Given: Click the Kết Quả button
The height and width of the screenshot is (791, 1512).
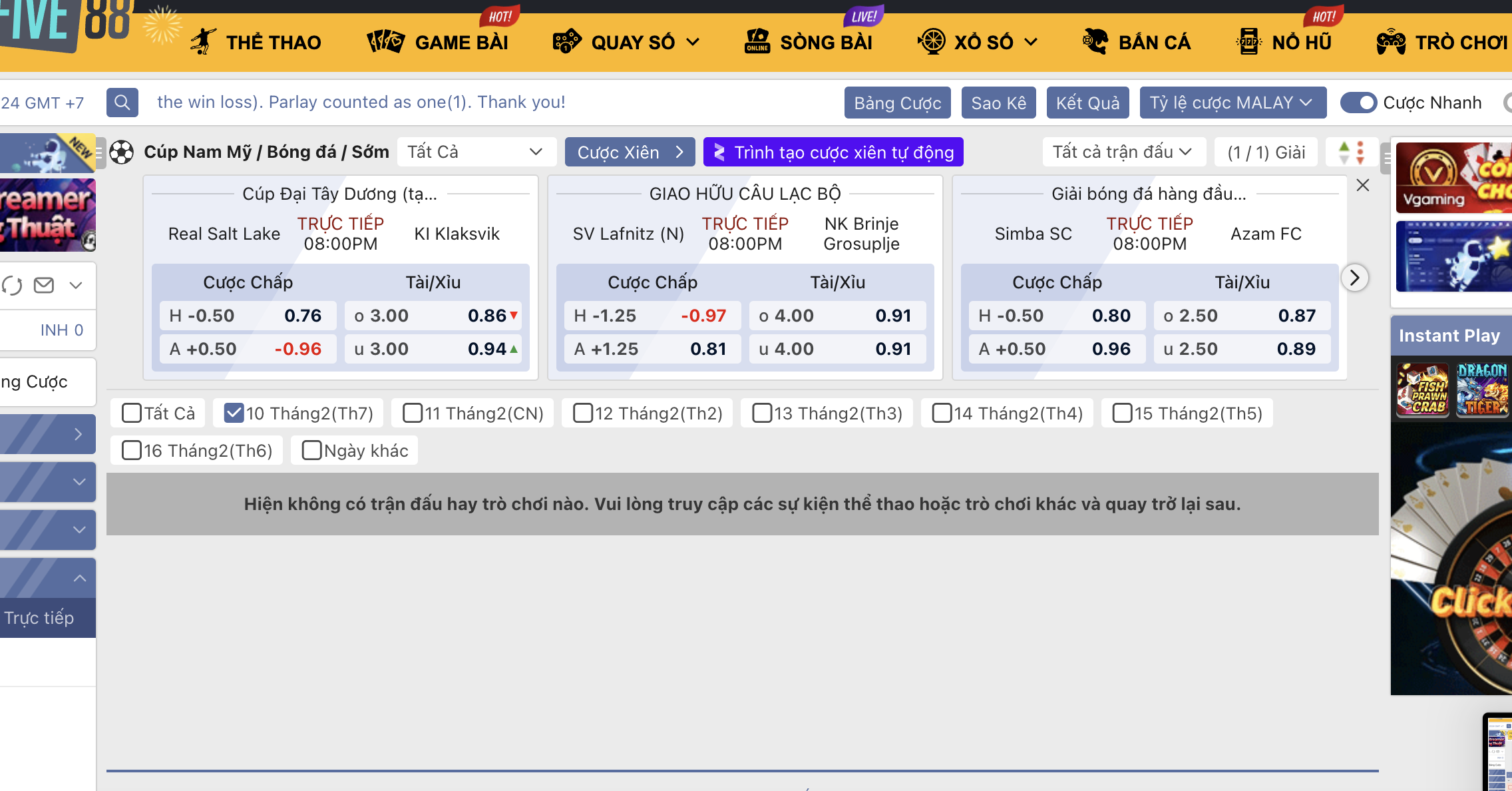Looking at the screenshot, I should 1087,103.
